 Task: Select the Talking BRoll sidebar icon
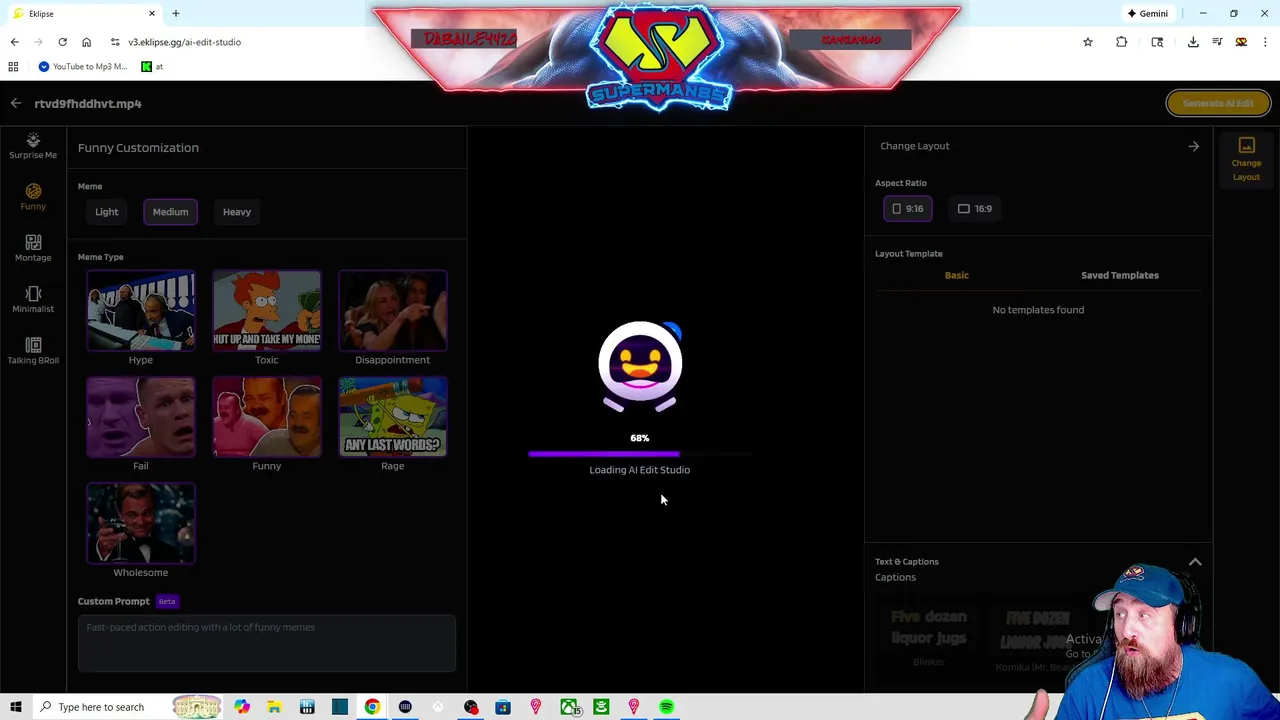tap(33, 350)
